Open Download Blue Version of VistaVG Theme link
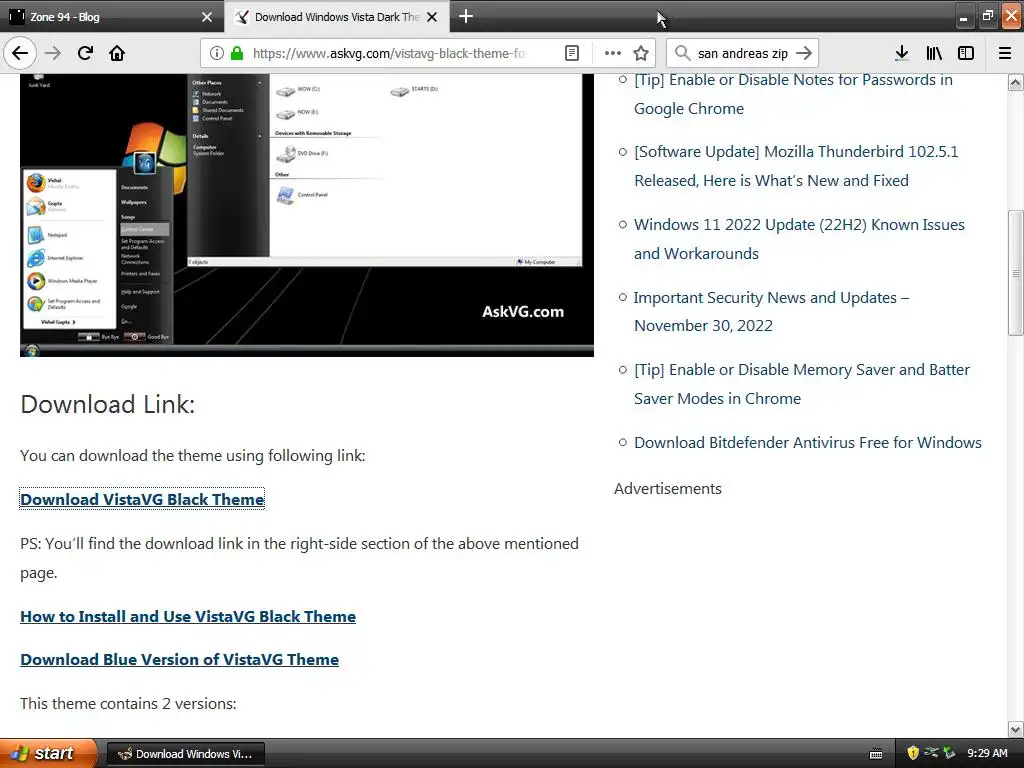The width and height of the screenshot is (1024, 768). click(x=180, y=660)
